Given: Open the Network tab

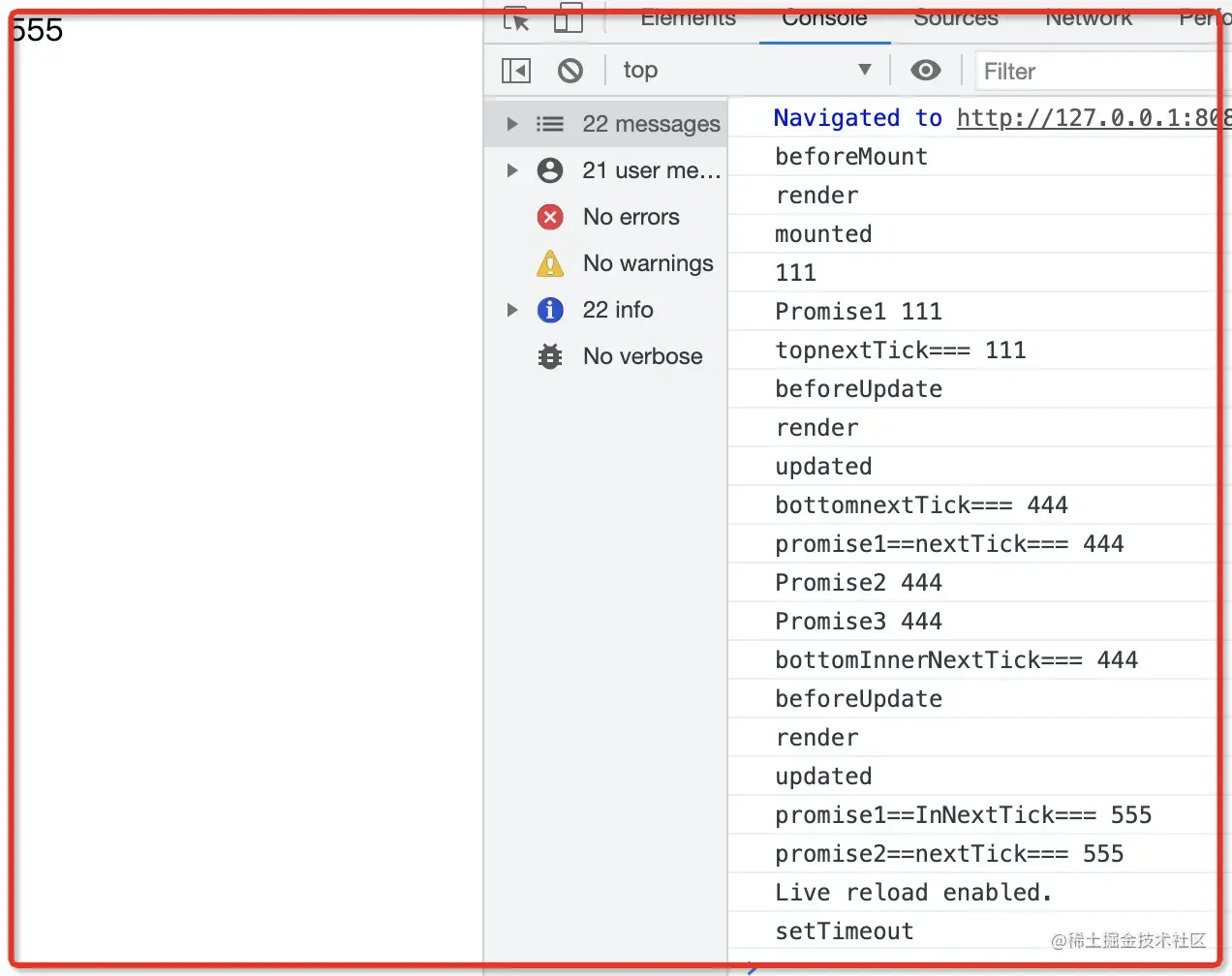Looking at the screenshot, I should [1089, 18].
